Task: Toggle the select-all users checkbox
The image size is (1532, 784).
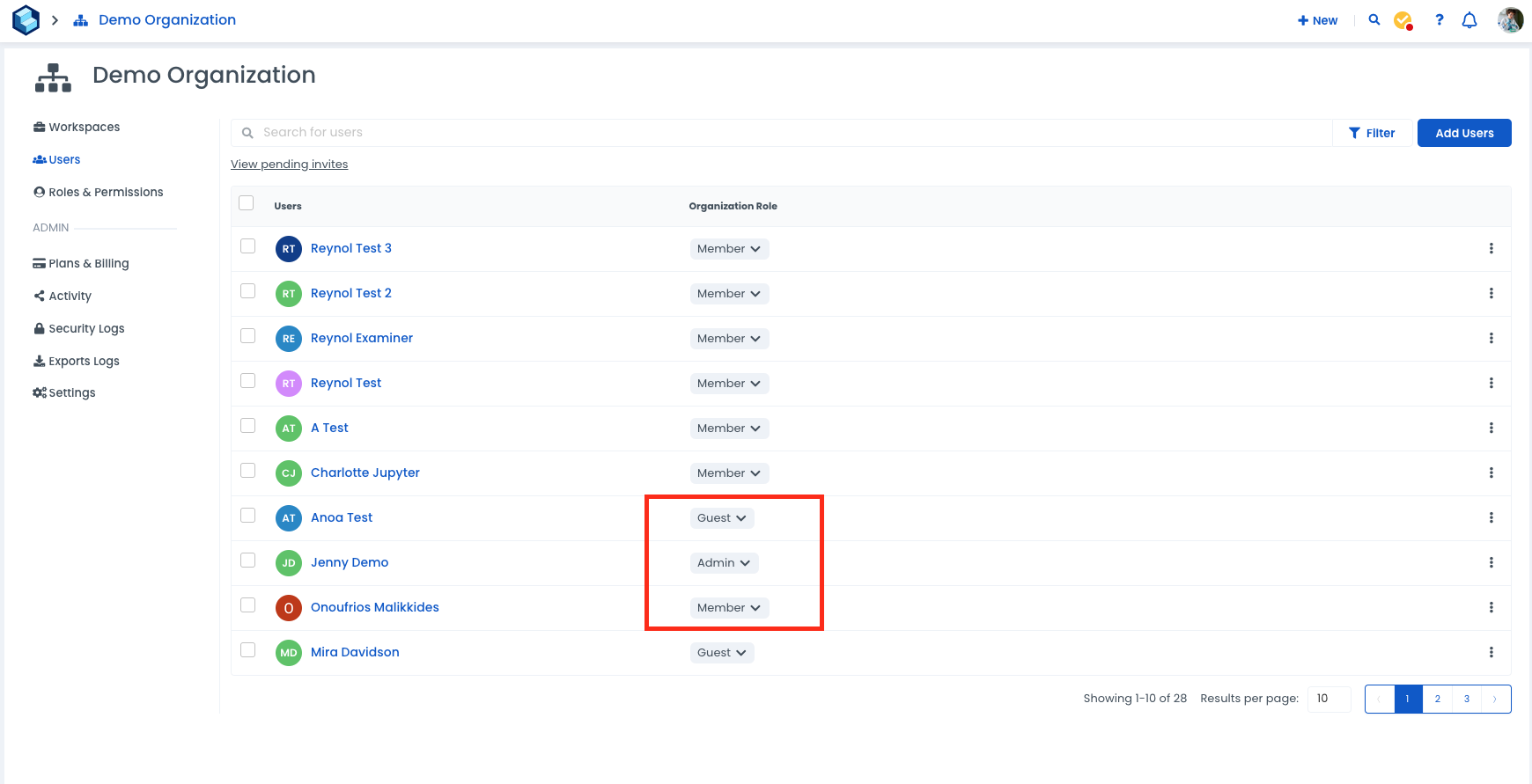Action: [247, 203]
